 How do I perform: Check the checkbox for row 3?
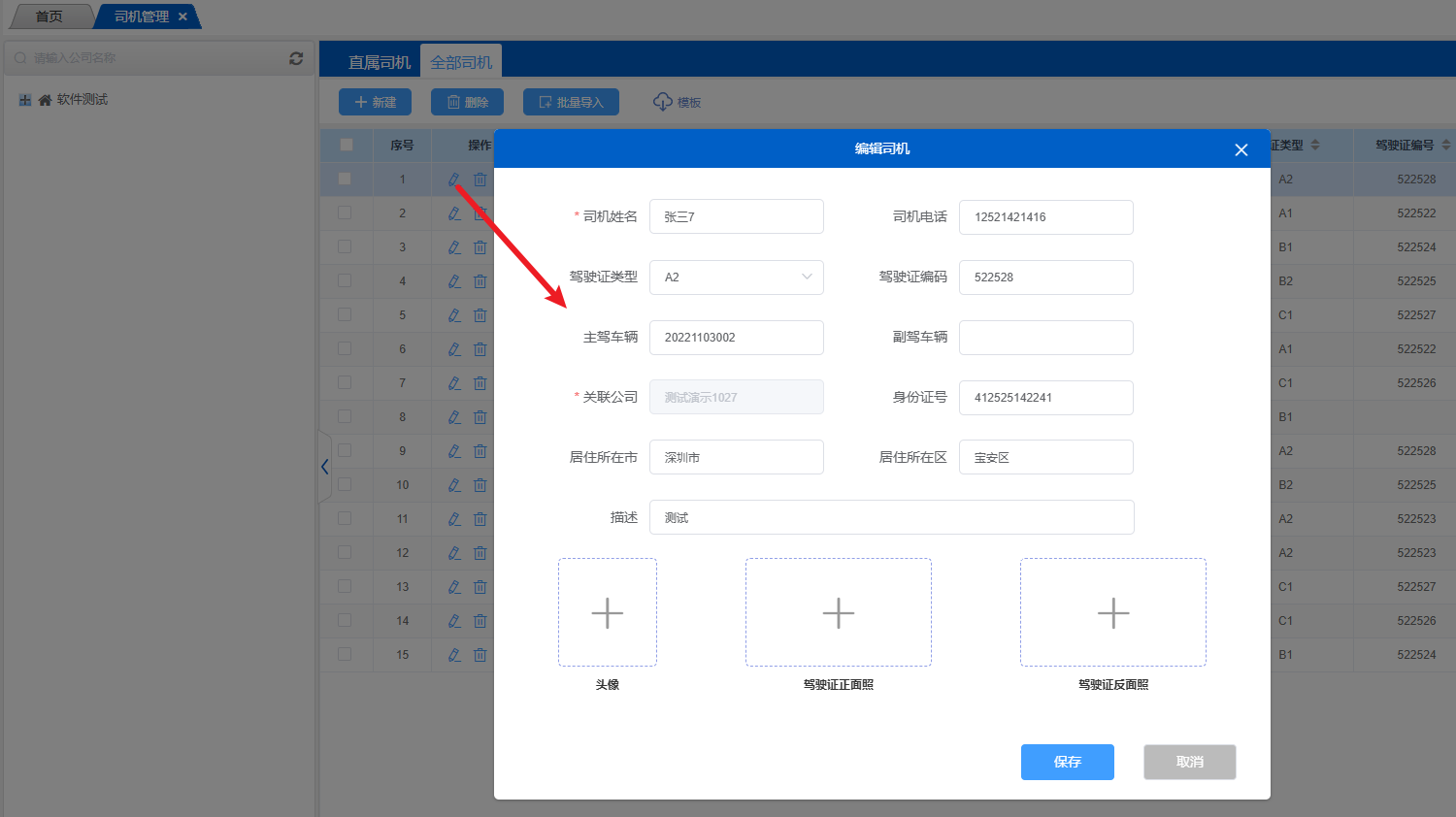tap(345, 246)
